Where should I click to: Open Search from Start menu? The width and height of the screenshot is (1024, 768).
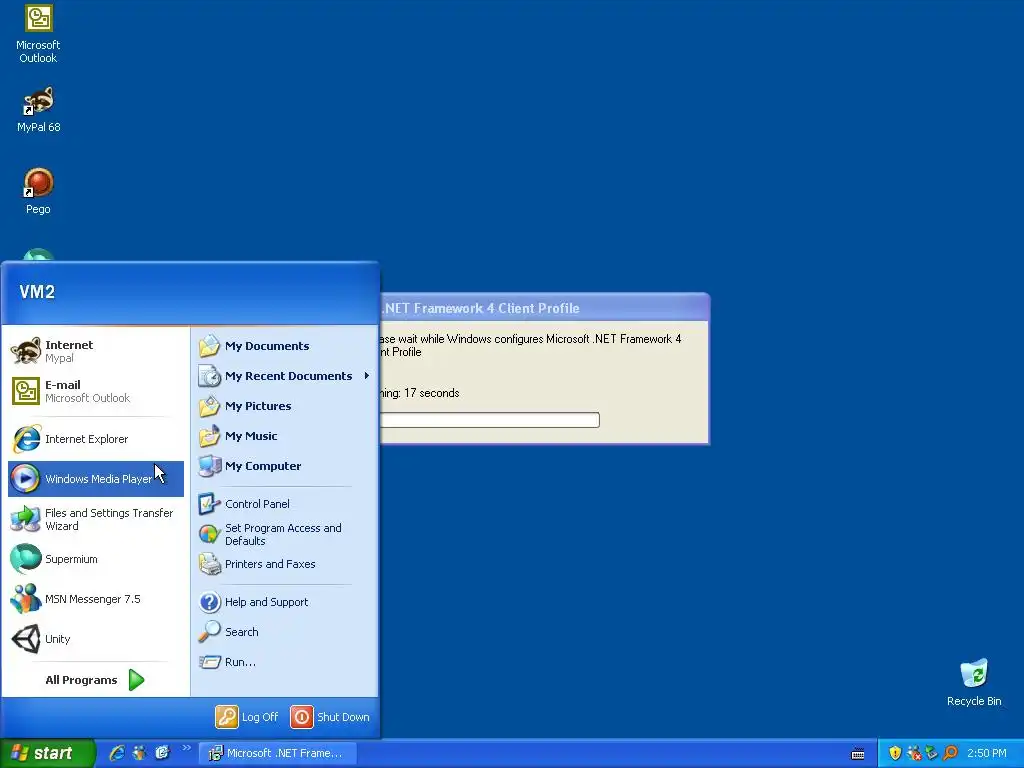[x=284, y=632]
